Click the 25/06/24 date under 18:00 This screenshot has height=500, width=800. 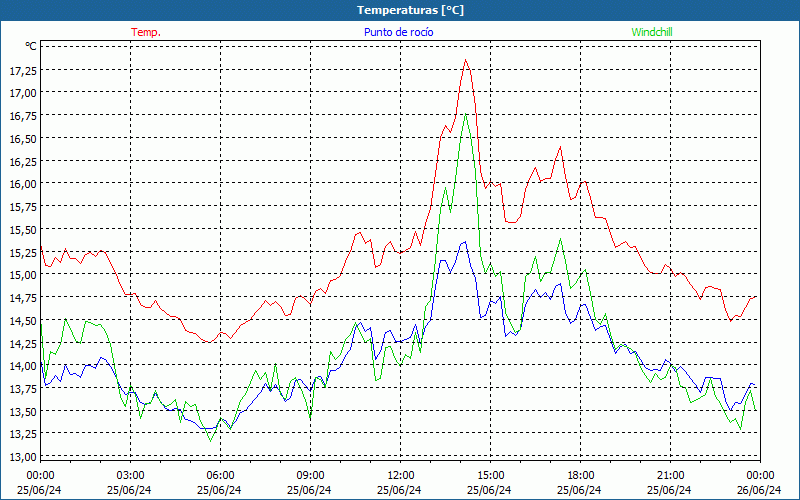(580, 490)
